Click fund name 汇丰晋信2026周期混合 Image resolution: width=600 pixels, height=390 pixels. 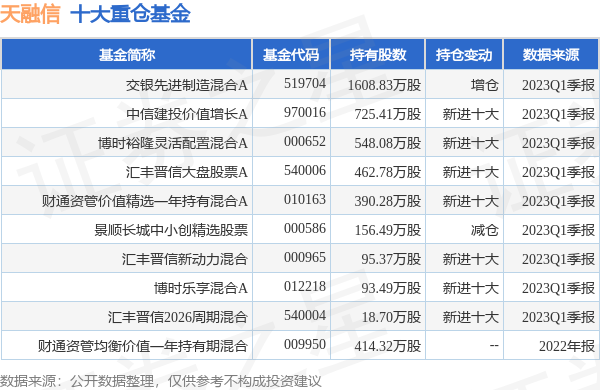pyautogui.click(x=178, y=317)
